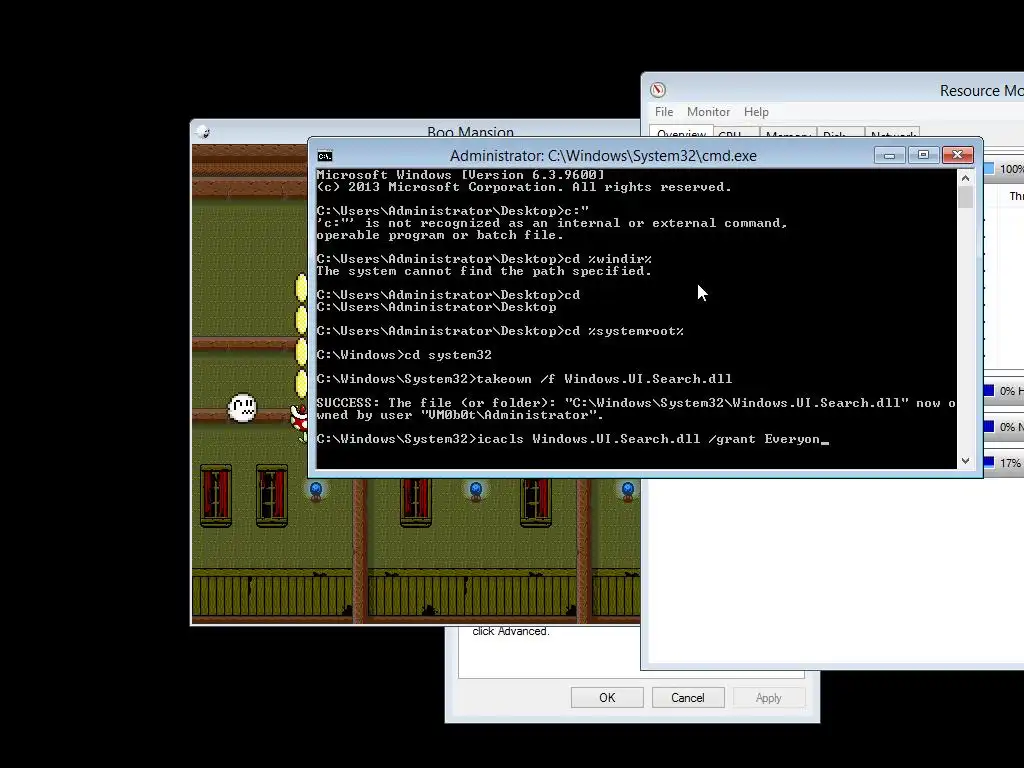Image resolution: width=1024 pixels, height=768 pixels.
Task: Open Monitor menu in Resource Monitor
Action: (708, 112)
